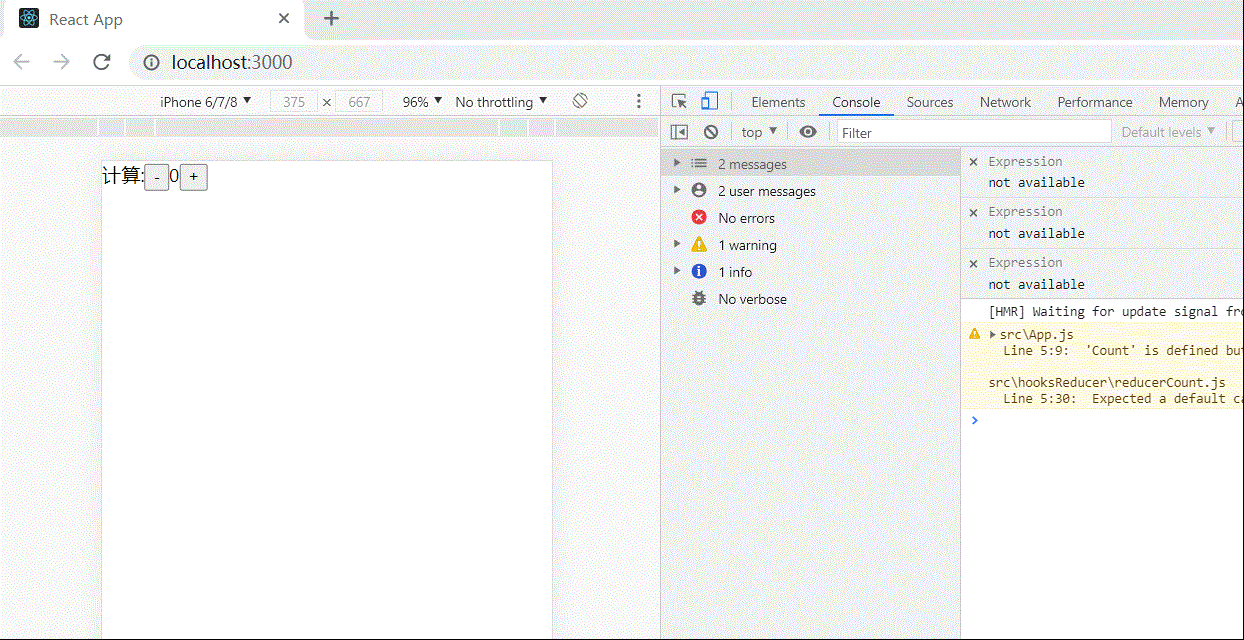The width and height of the screenshot is (1244, 640).
Task: Open the iPhone 6/7/8 device dropdown
Action: [205, 102]
